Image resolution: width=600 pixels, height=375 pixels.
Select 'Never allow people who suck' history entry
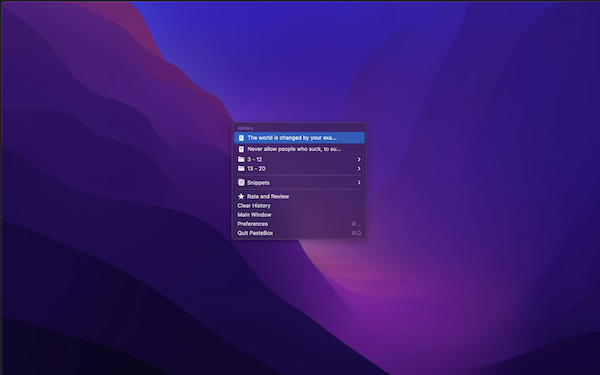[x=299, y=149]
